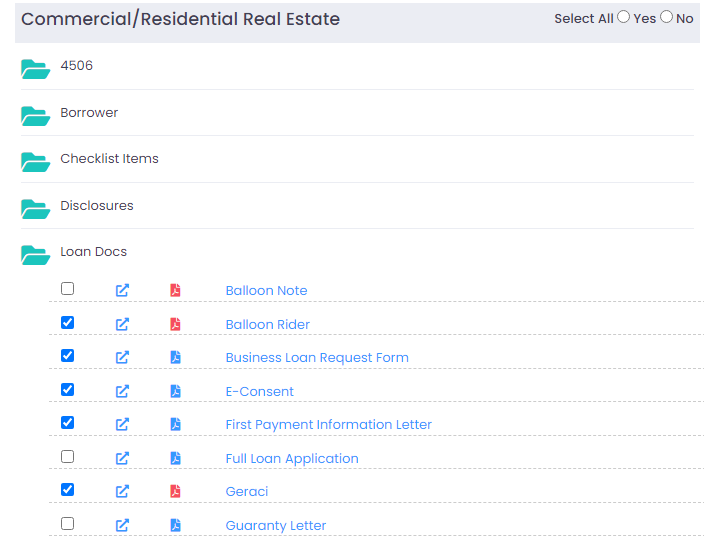Open the Geraci document link
Image resolution: width=704 pixels, height=541 pixels.
pyautogui.click(x=246, y=492)
